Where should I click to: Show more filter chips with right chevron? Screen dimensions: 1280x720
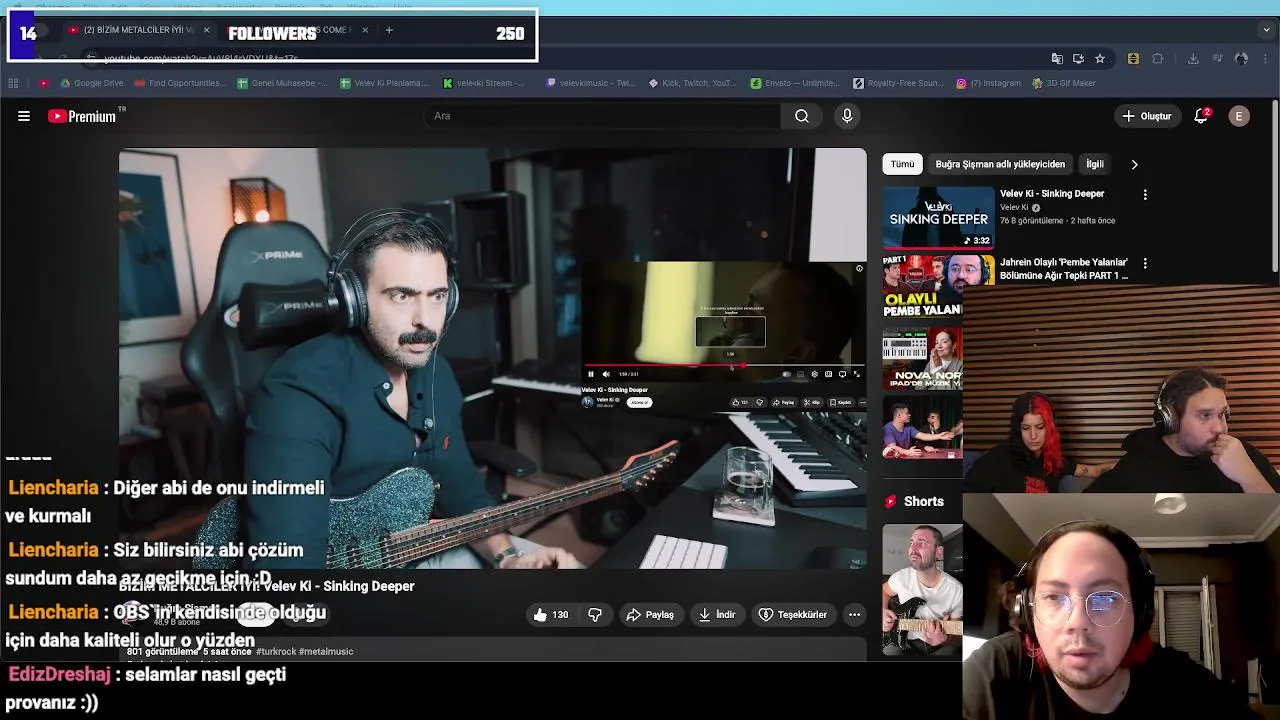point(1134,164)
